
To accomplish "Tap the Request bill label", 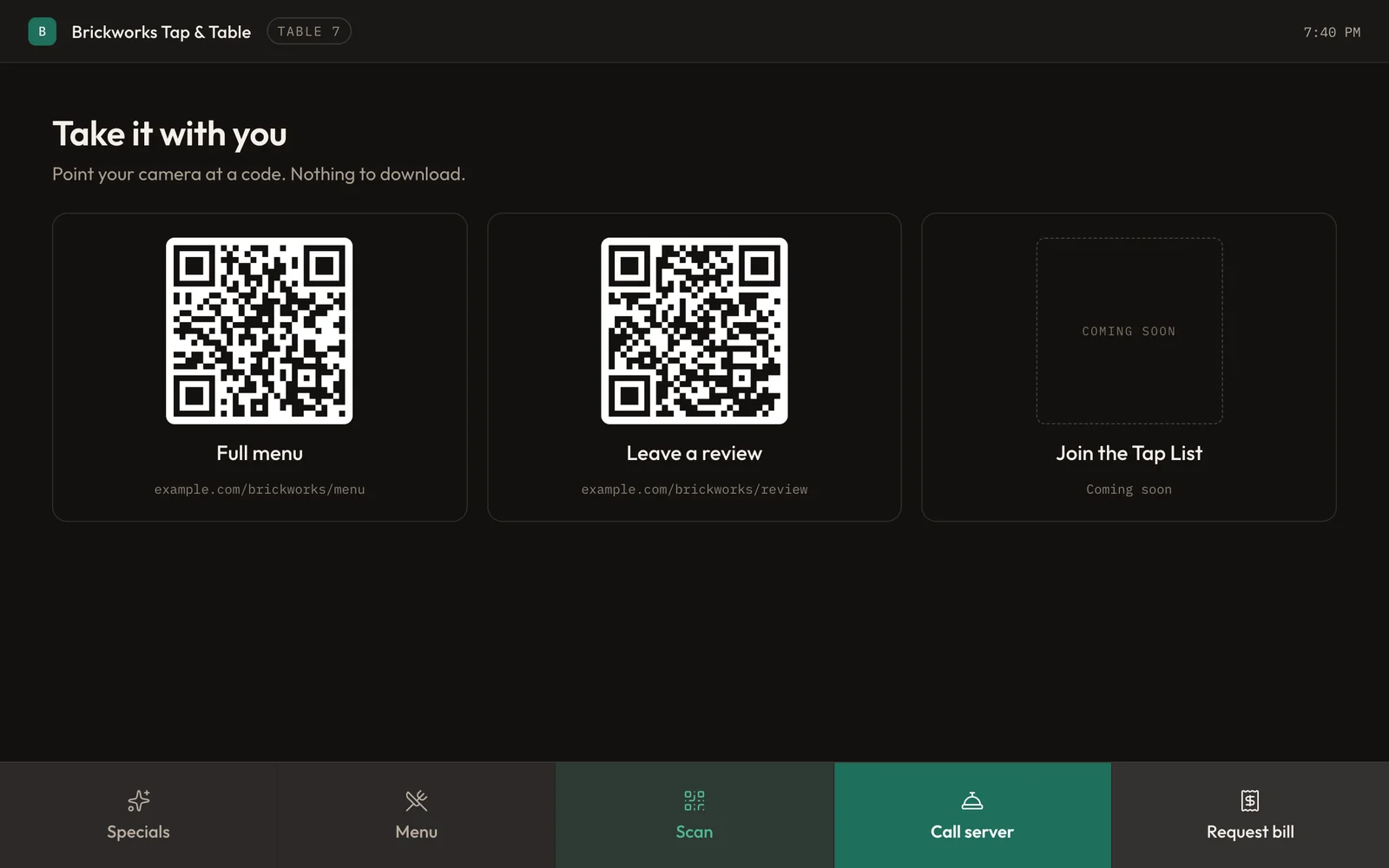I will (x=1249, y=832).
